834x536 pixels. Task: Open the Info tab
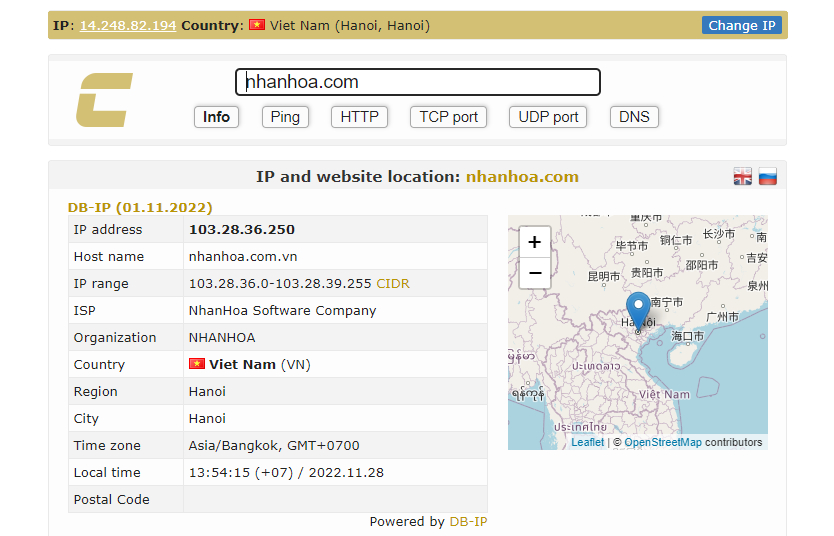pos(216,117)
